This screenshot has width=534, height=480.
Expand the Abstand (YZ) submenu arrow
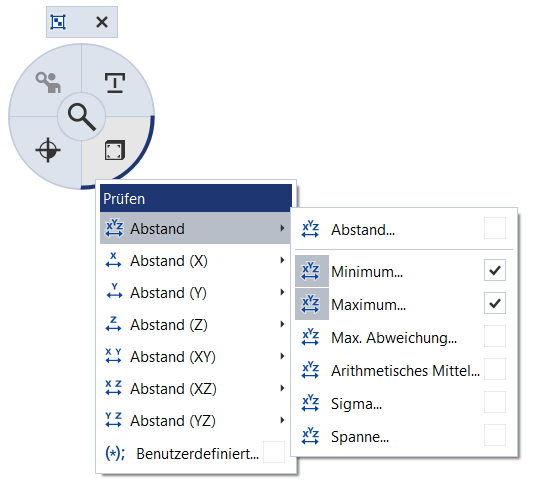pyautogui.click(x=282, y=420)
